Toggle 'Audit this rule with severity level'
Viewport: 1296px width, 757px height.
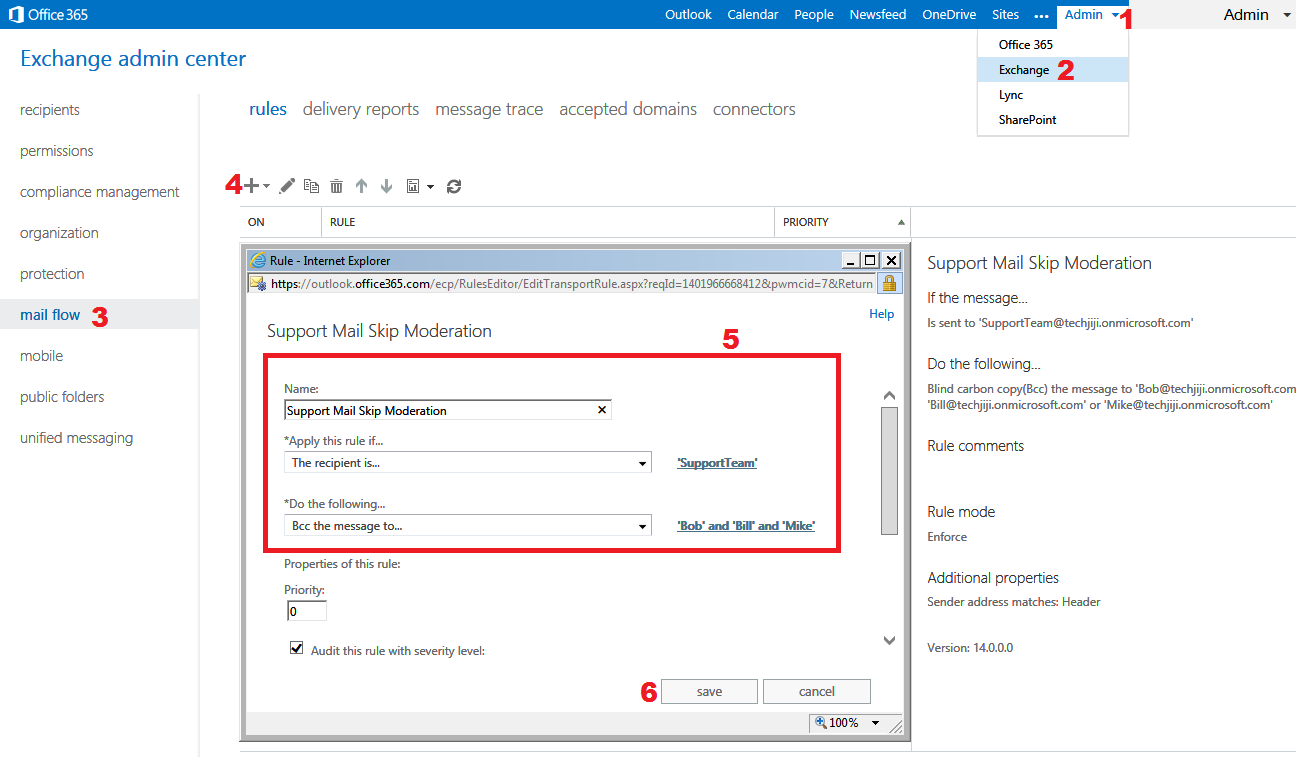[x=296, y=647]
